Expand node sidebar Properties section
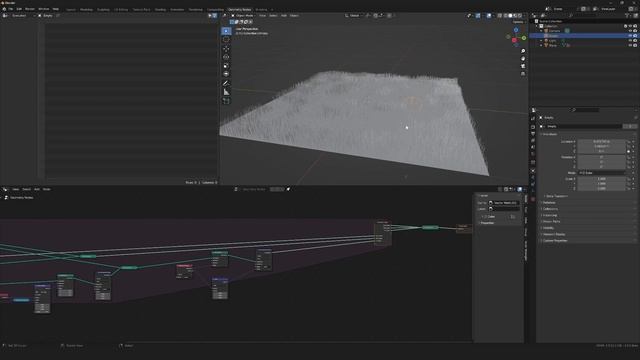The image size is (640, 360). [487, 223]
